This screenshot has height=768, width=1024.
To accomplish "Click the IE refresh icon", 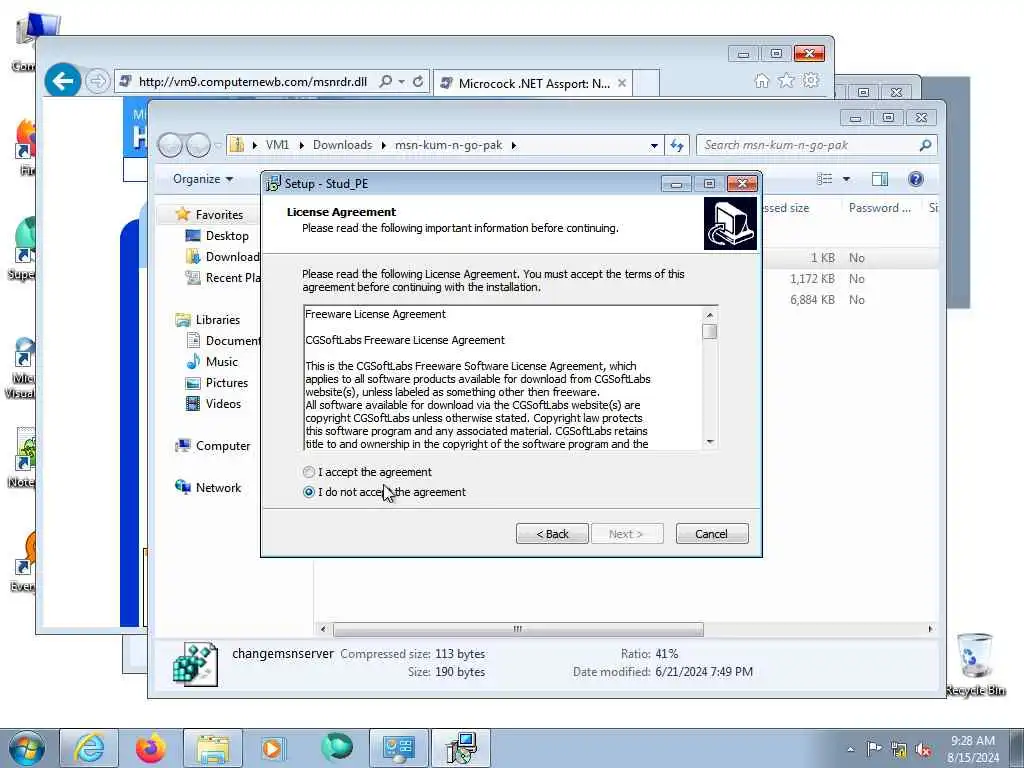I will tap(418, 82).
